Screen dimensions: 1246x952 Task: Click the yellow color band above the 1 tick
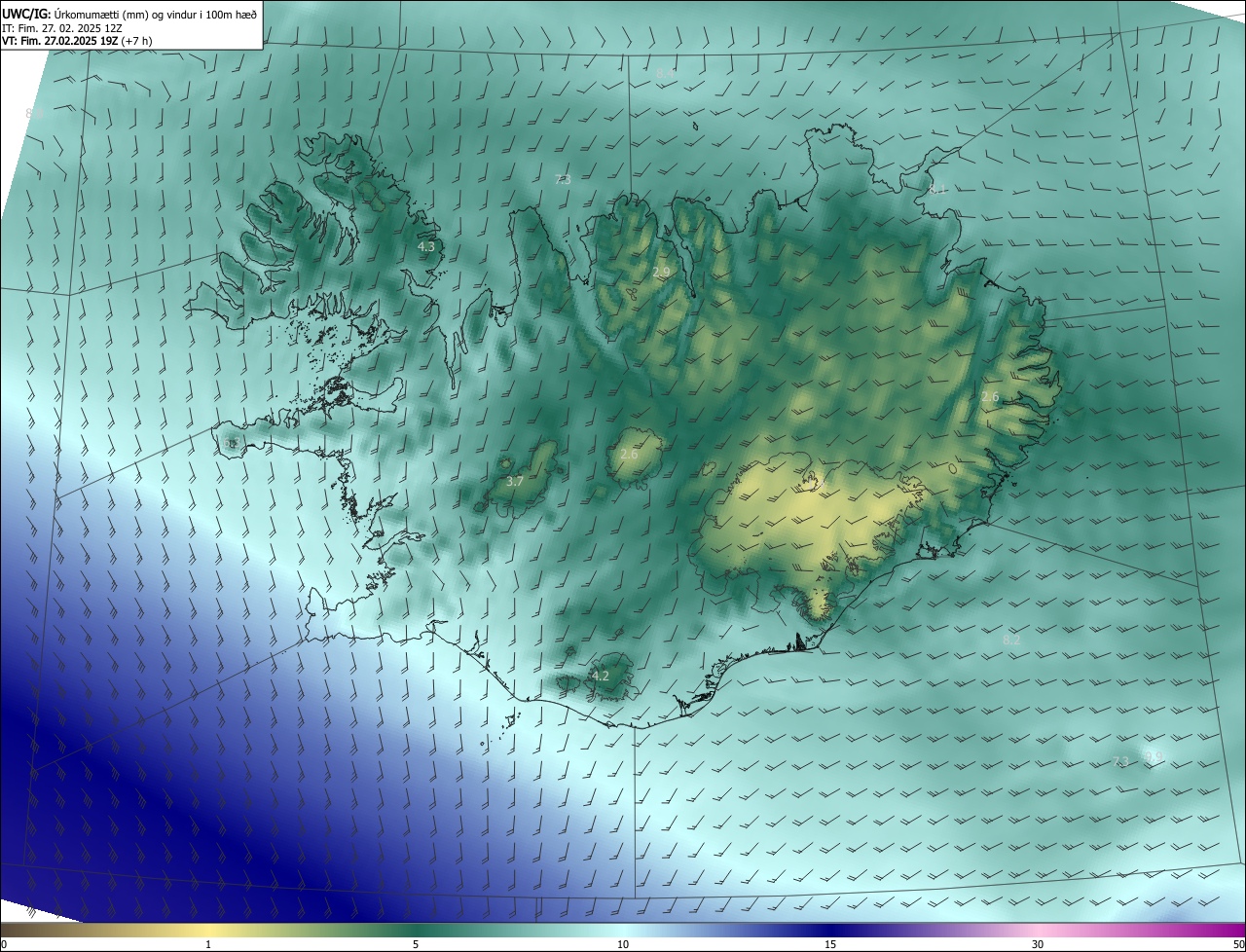(x=208, y=930)
